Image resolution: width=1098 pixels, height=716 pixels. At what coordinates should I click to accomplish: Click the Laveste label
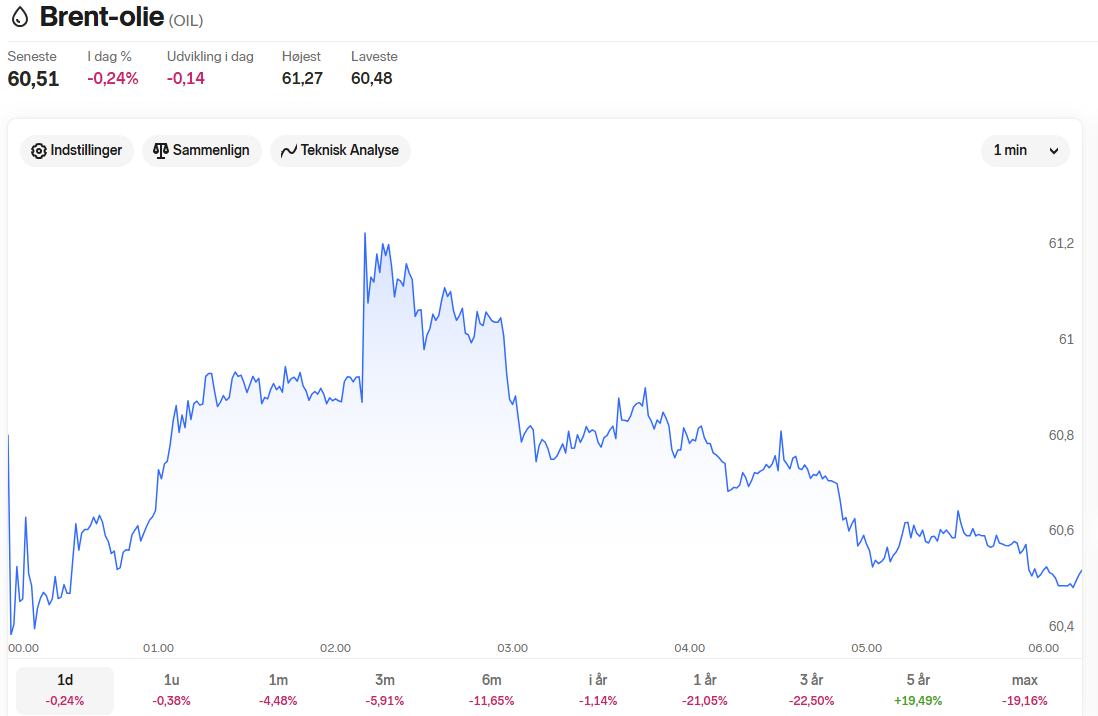point(375,56)
